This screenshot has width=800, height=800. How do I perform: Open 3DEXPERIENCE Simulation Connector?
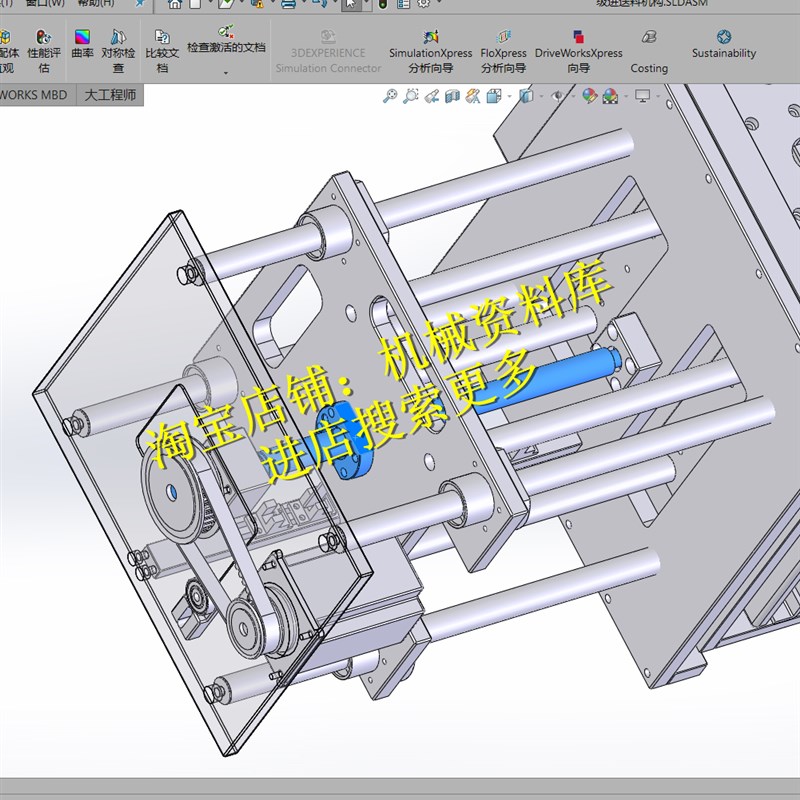pyautogui.click(x=328, y=51)
